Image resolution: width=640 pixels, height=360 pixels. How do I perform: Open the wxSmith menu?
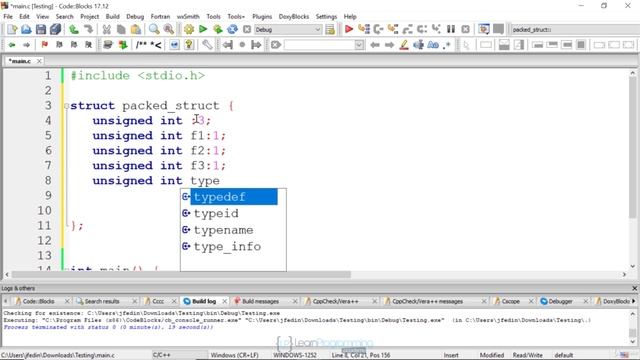coord(188,17)
